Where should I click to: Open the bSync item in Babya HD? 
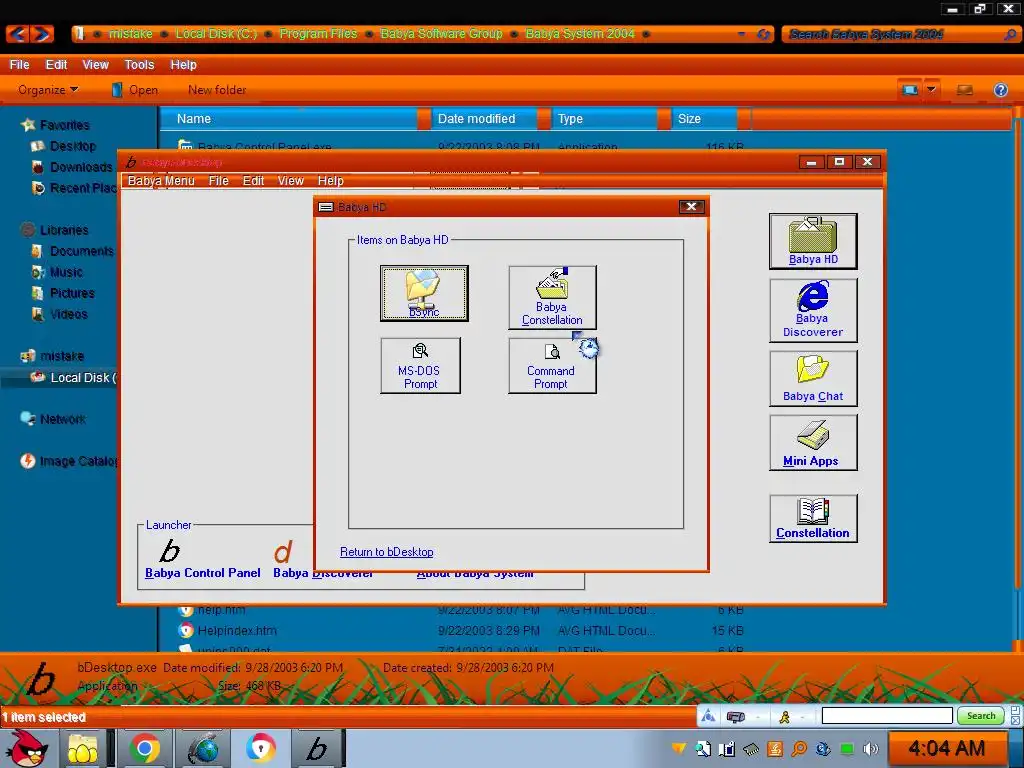(x=424, y=293)
